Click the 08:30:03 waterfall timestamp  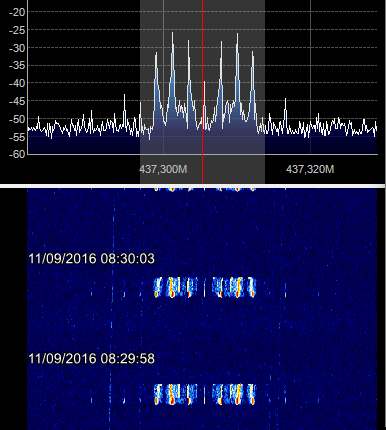91,259
